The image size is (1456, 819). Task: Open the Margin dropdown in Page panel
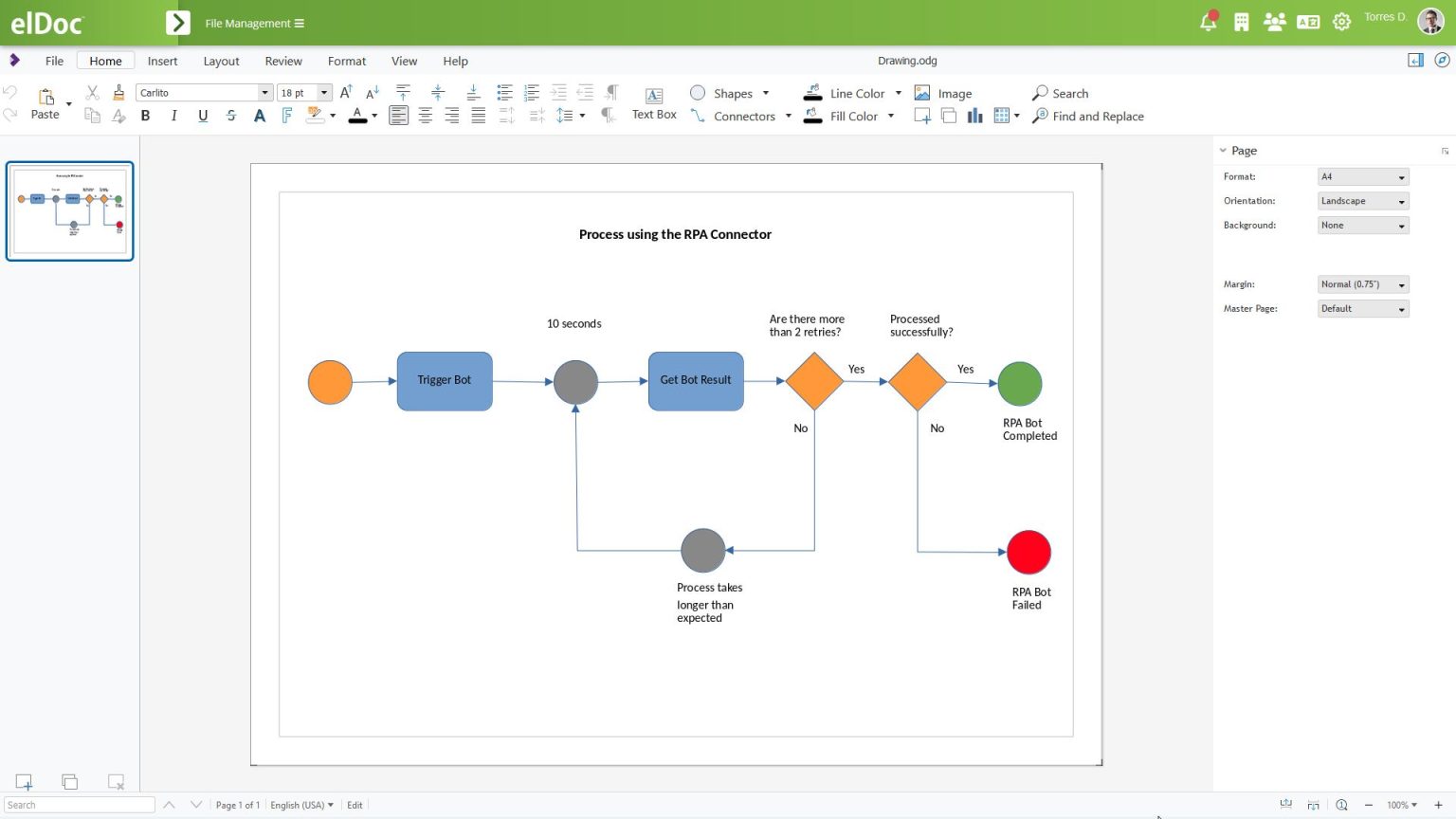(x=1362, y=284)
